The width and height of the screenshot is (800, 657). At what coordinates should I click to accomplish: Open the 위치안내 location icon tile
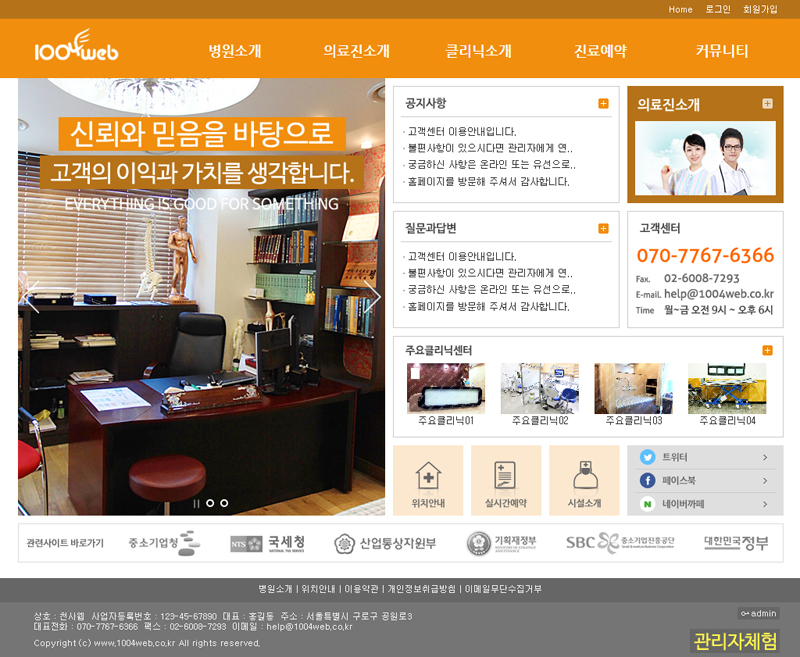[x=428, y=480]
